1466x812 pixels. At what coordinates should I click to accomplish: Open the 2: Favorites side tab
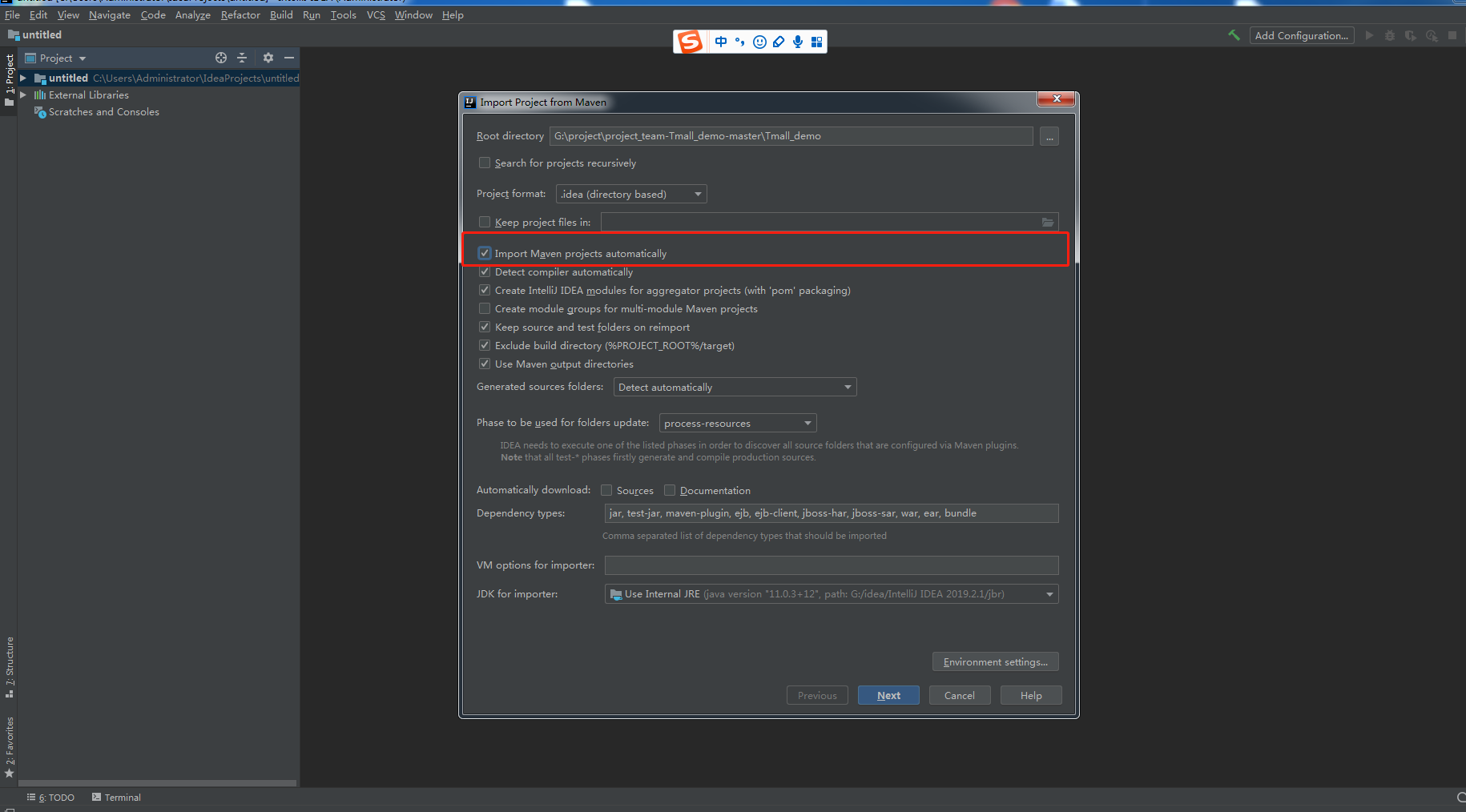point(10,747)
